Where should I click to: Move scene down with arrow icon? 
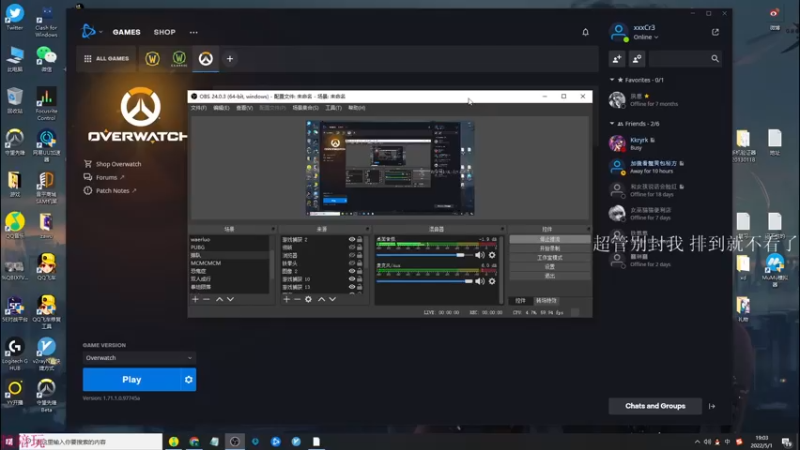pyautogui.click(x=231, y=299)
